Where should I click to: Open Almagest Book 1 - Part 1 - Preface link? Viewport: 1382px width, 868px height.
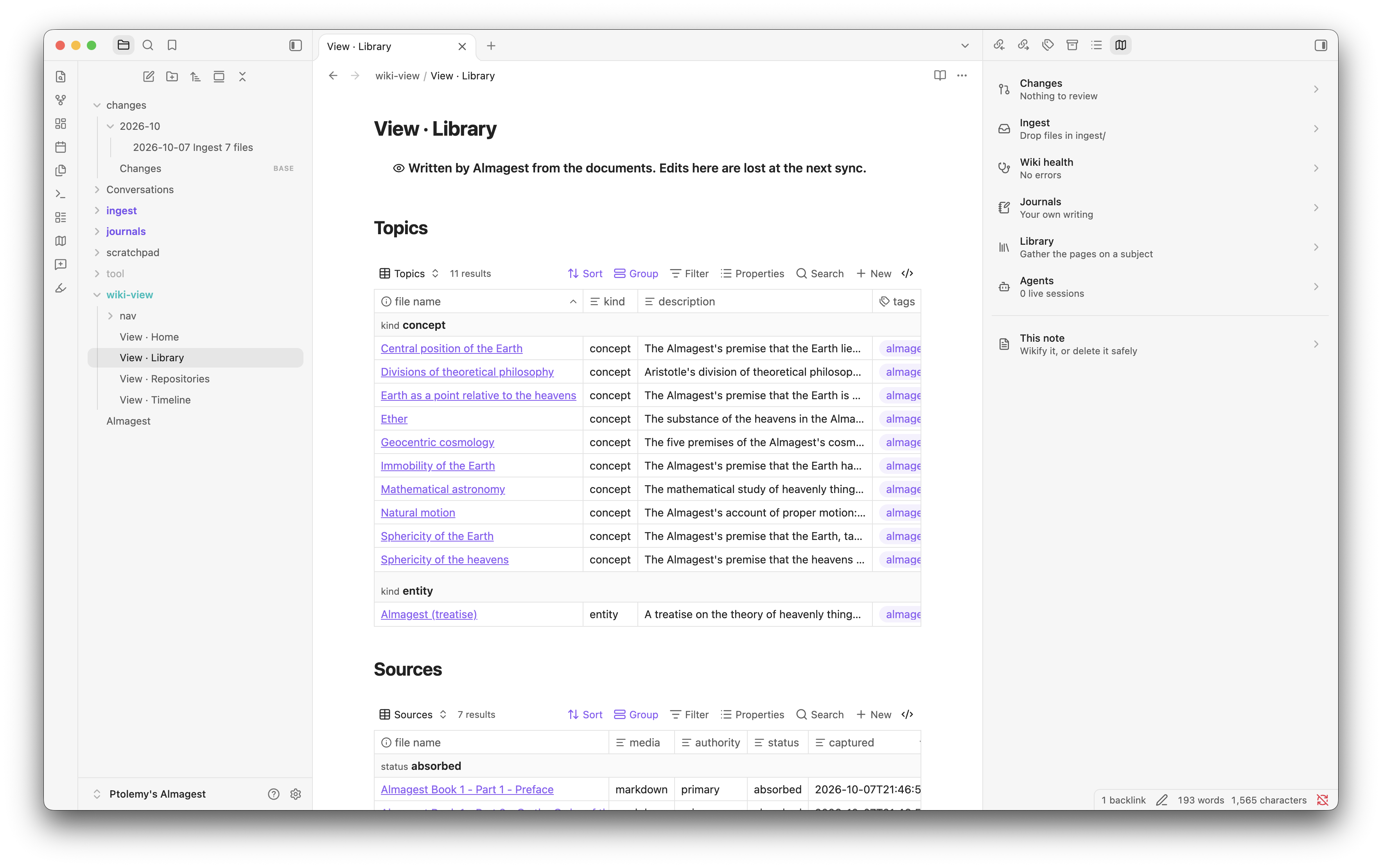tap(467, 789)
